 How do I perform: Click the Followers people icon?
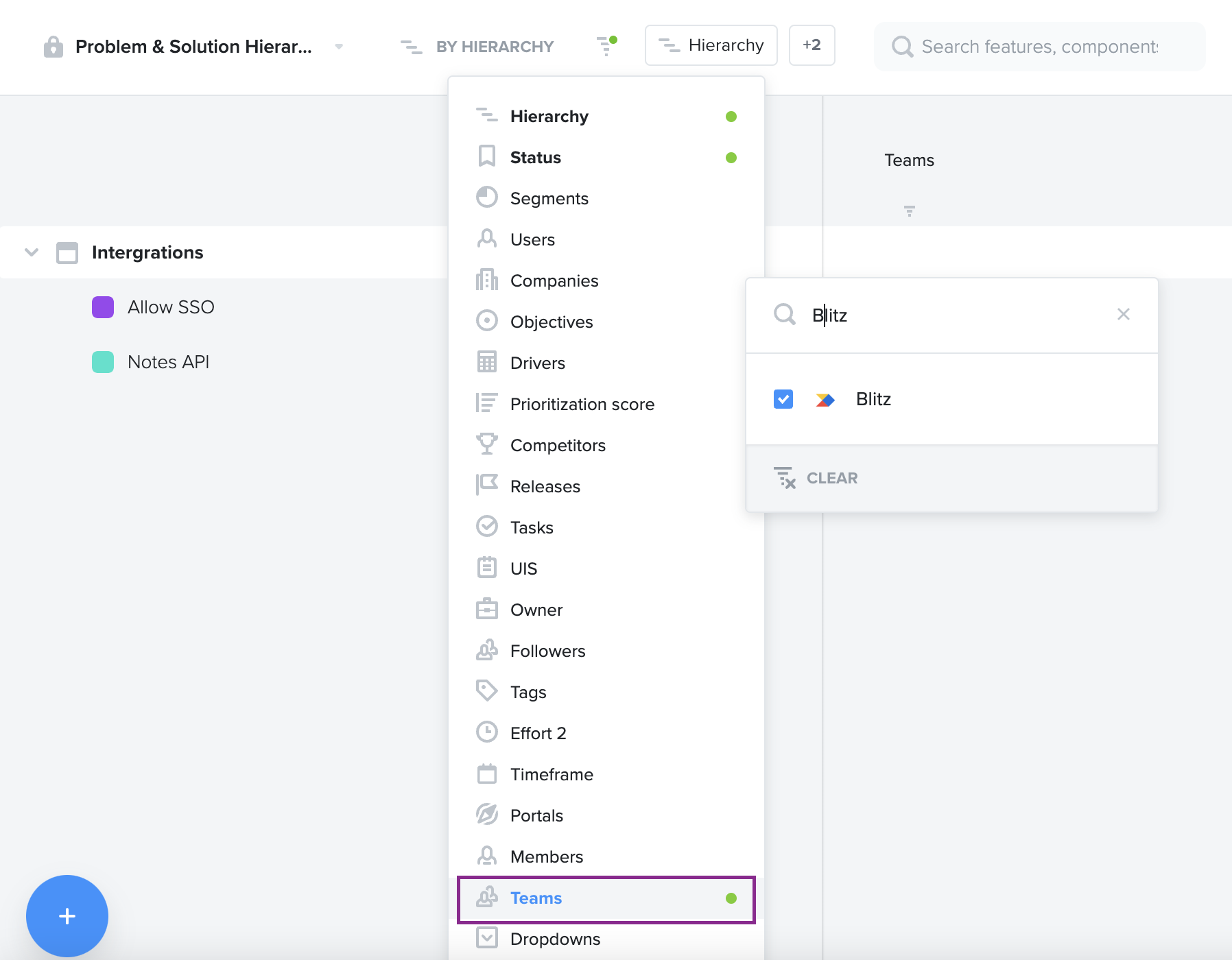click(x=487, y=650)
